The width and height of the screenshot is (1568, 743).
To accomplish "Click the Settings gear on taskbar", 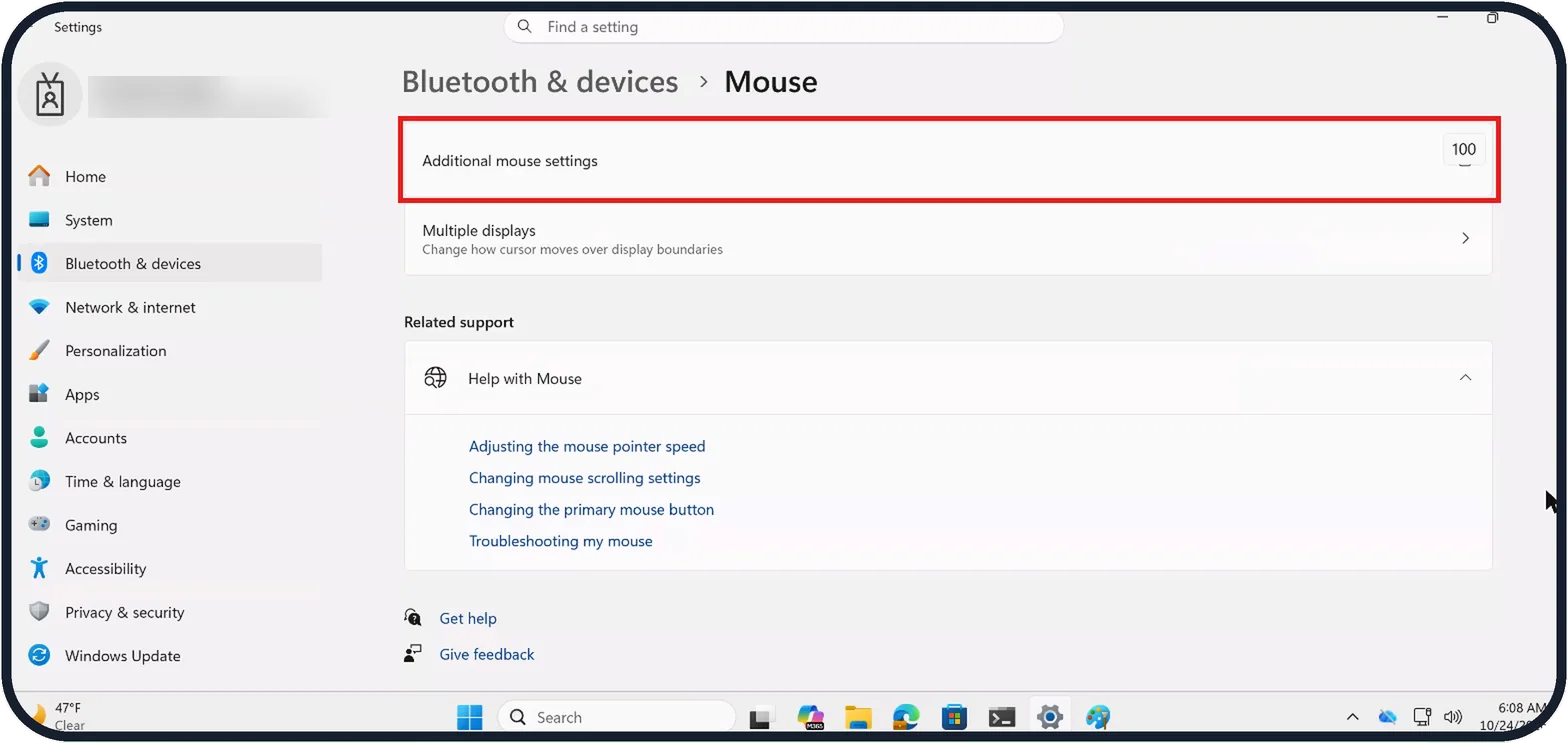I will (1049, 717).
